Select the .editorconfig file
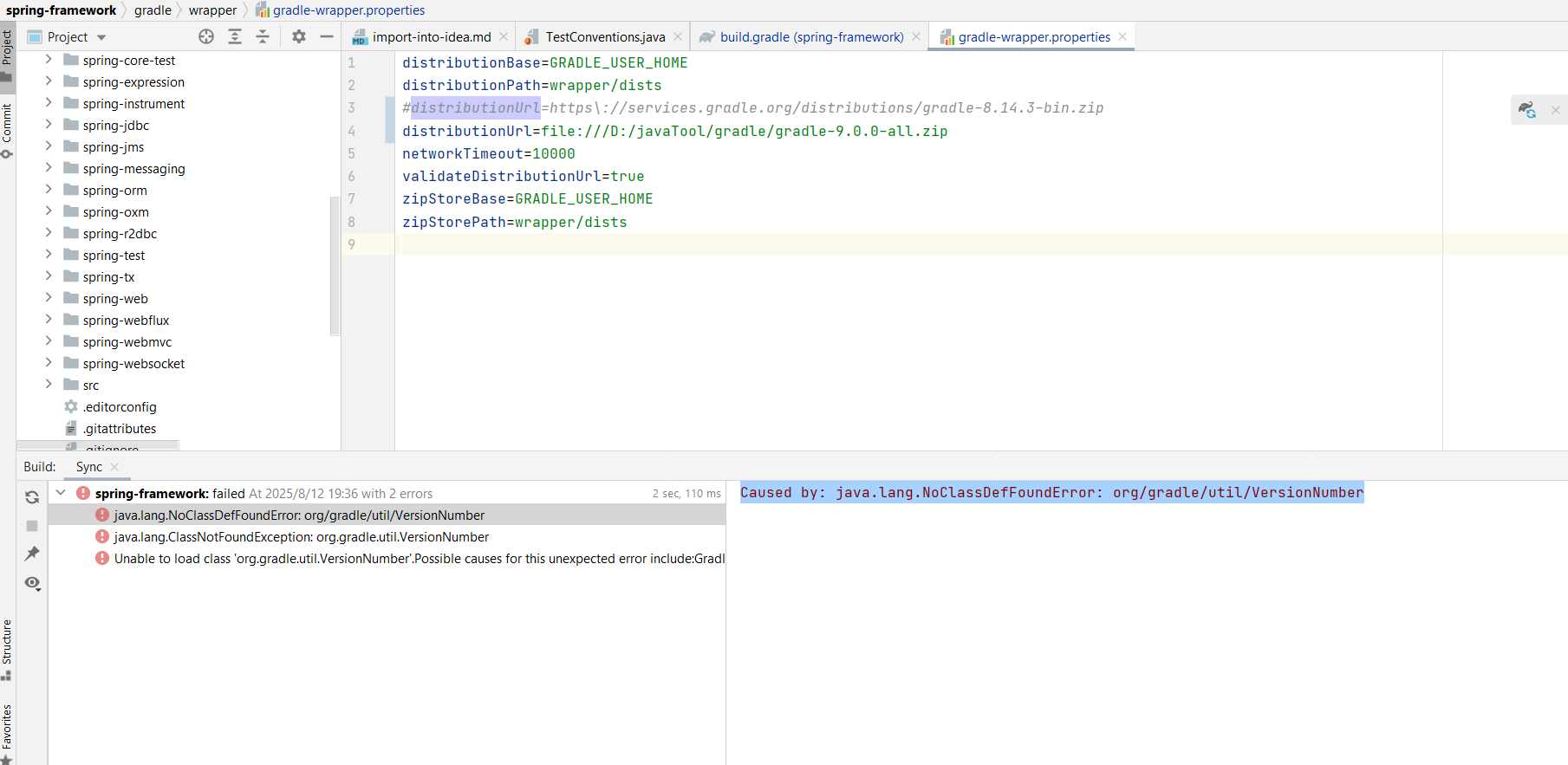1568x765 pixels. click(120, 407)
